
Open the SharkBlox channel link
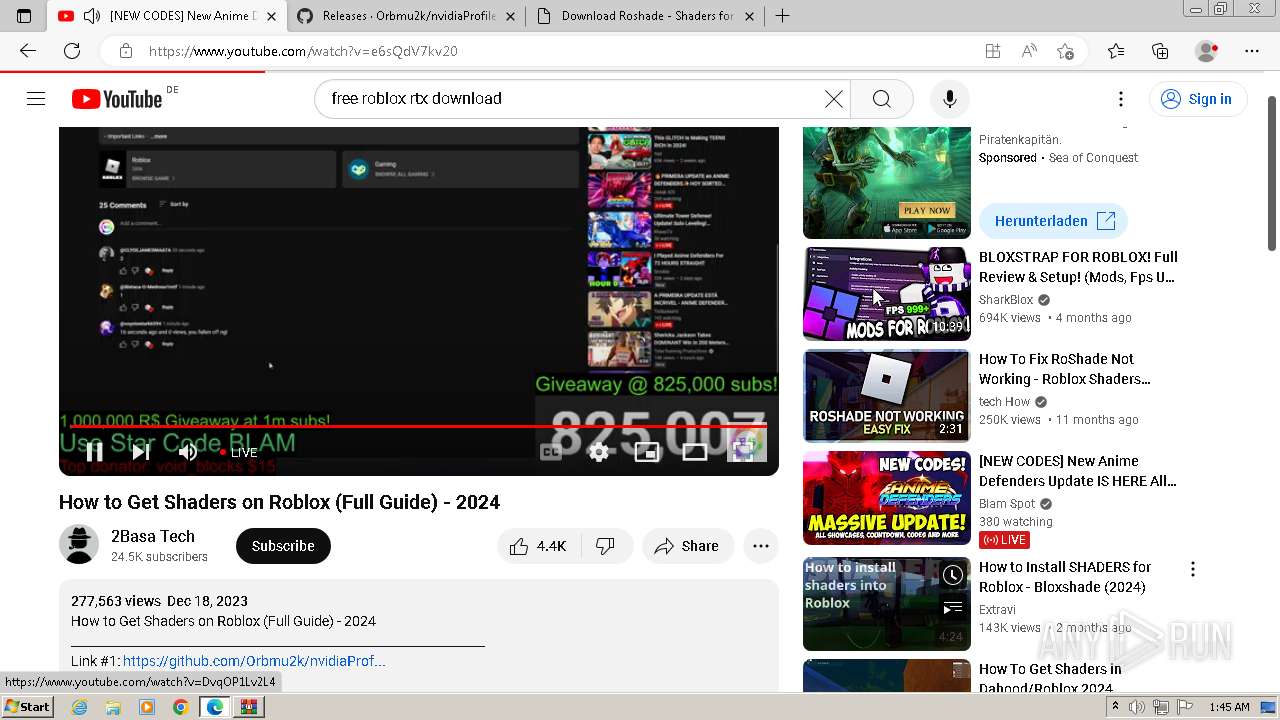pos(1006,300)
